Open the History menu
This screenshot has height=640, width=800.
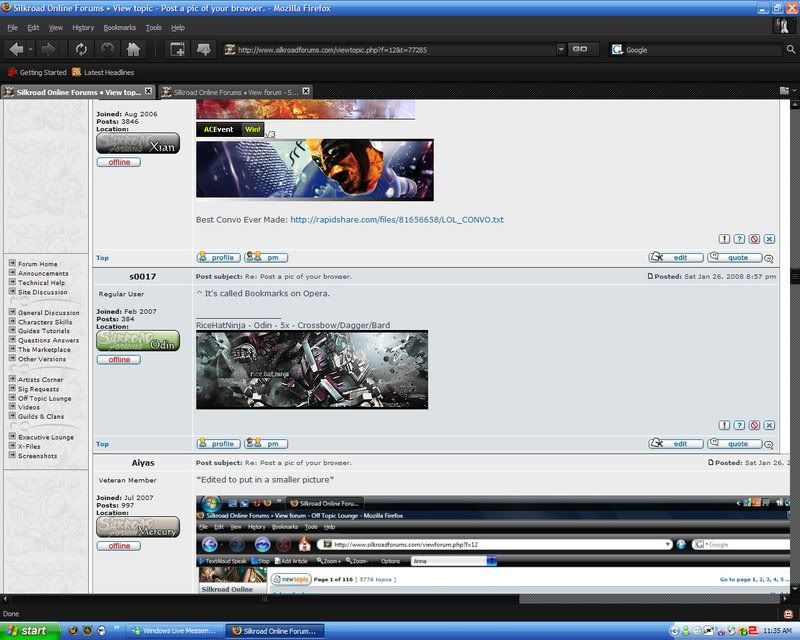[83, 27]
